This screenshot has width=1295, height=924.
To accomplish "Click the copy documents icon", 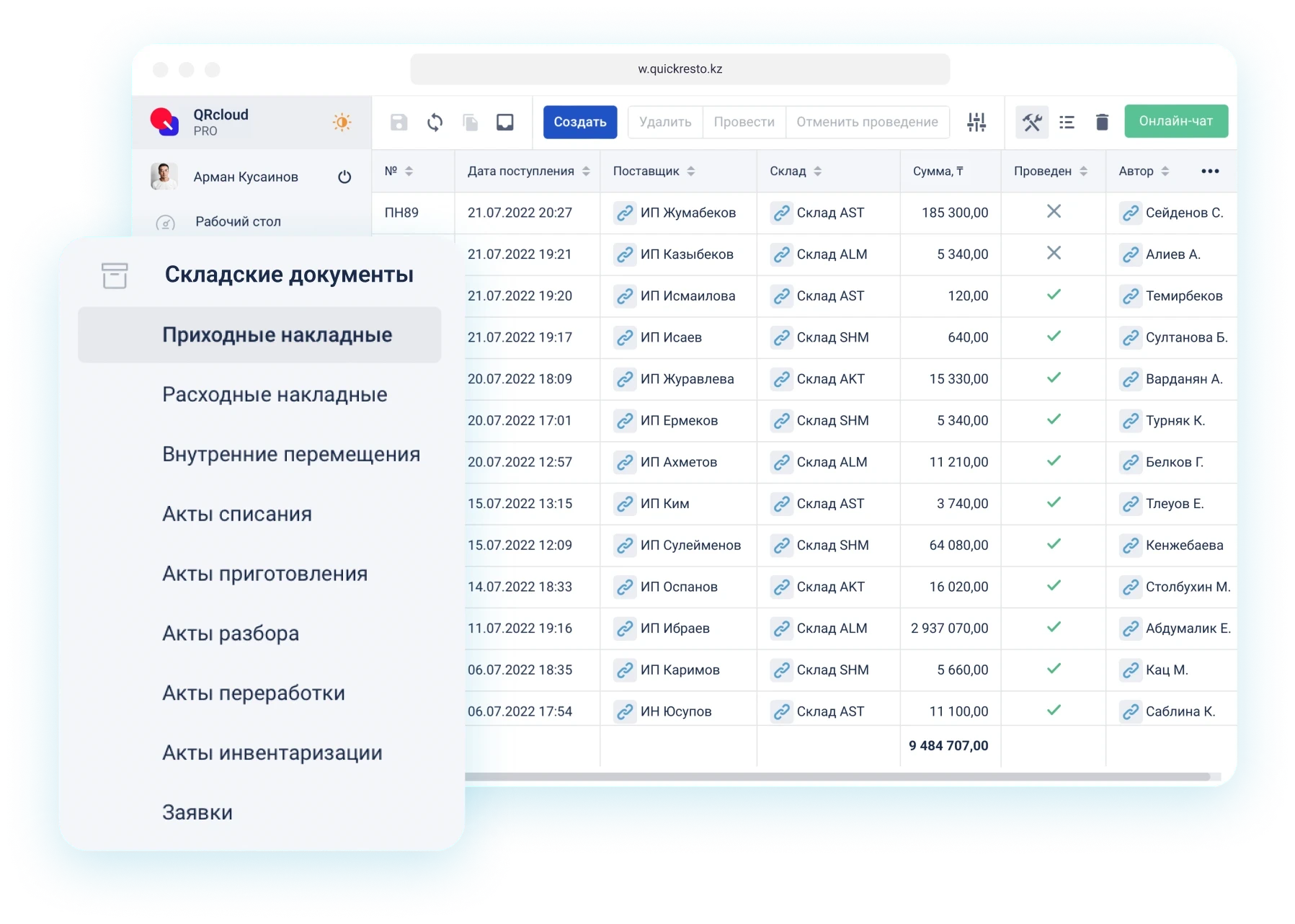I will coord(470,123).
